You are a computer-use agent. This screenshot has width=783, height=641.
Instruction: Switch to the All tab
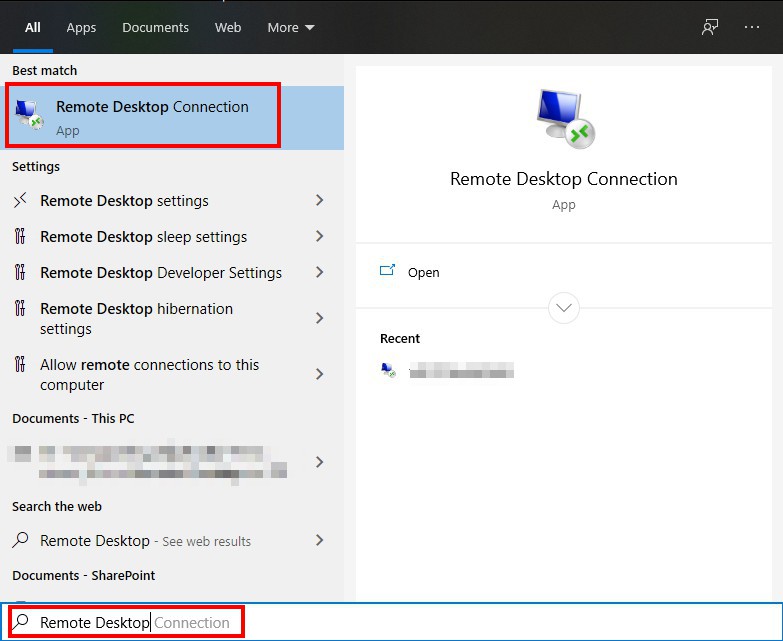[33, 27]
